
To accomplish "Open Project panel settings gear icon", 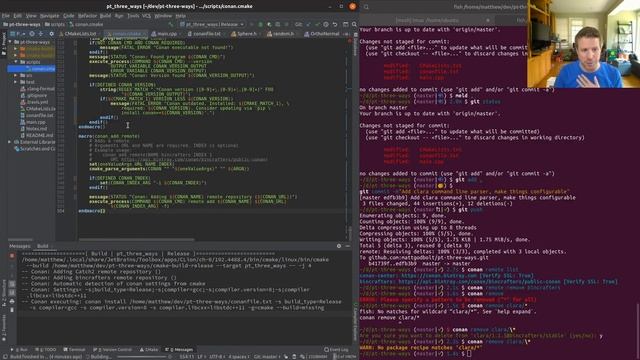I will (x=51, y=34).
